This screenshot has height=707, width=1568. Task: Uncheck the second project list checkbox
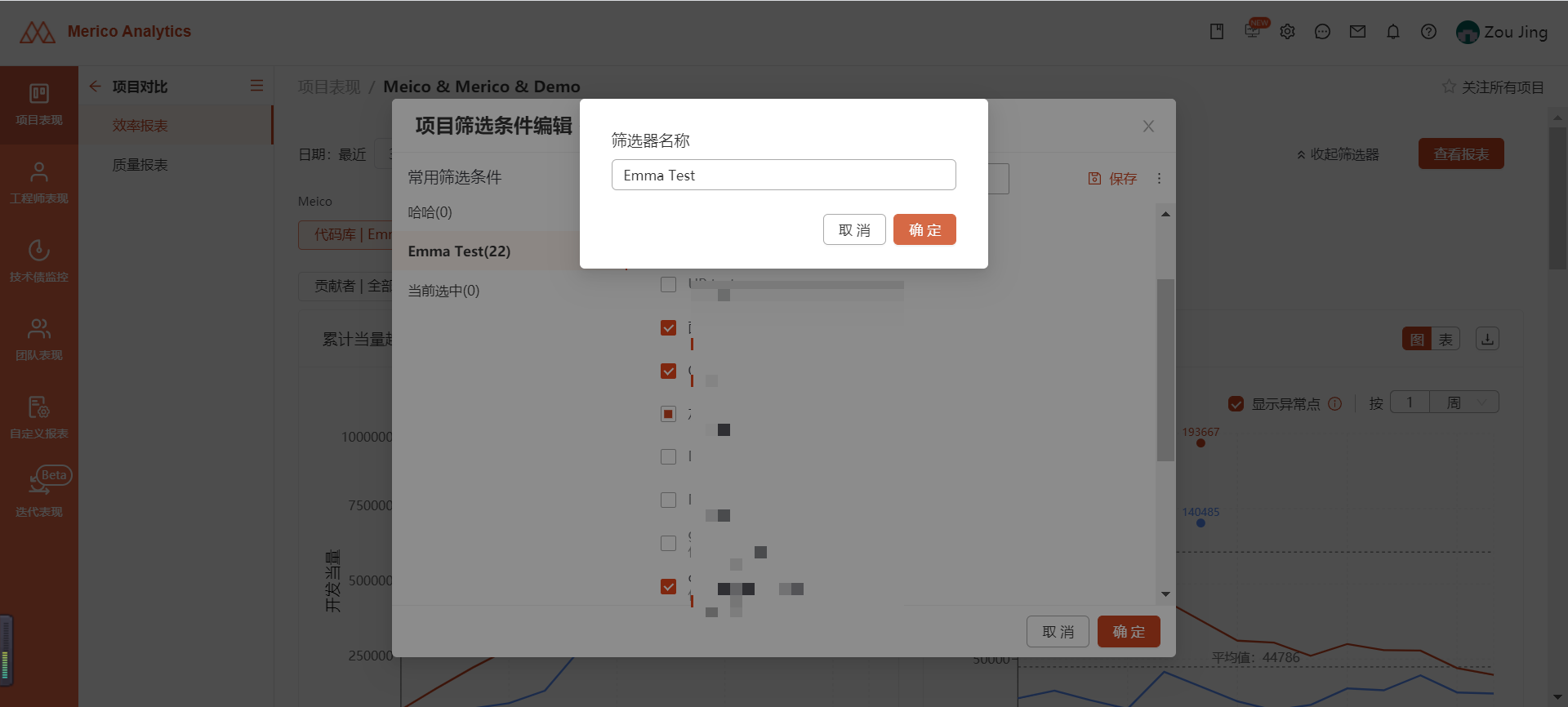(x=668, y=327)
